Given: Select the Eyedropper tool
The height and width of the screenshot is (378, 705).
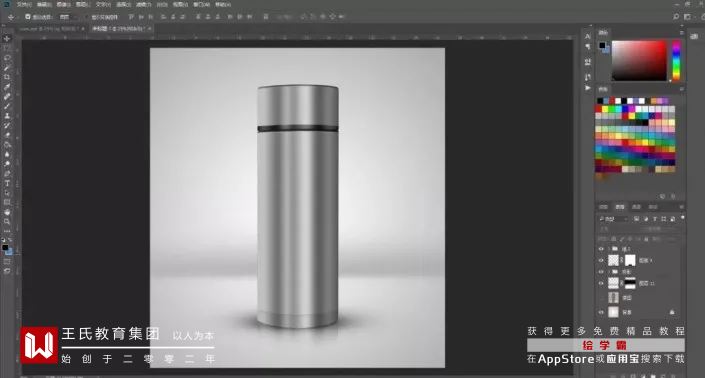Looking at the screenshot, I should (7, 87).
